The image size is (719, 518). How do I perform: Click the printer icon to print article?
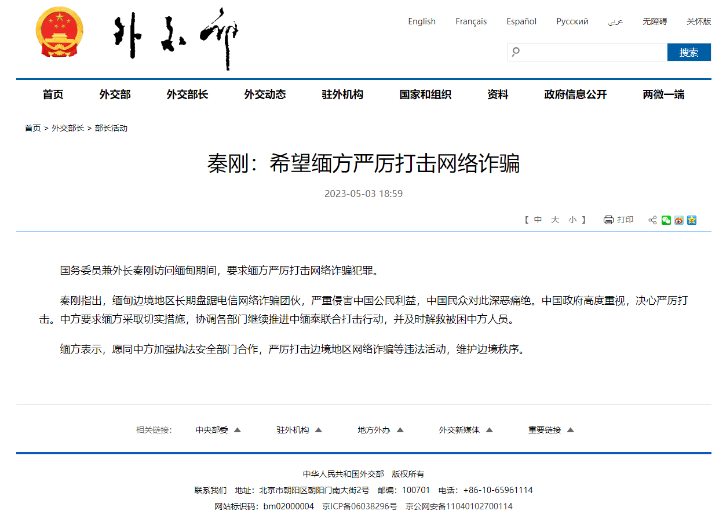pos(609,219)
